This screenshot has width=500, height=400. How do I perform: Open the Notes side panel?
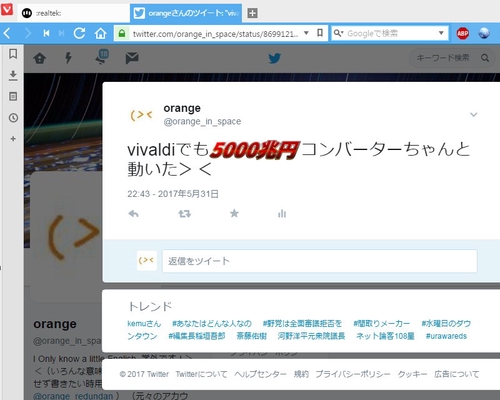13,97
